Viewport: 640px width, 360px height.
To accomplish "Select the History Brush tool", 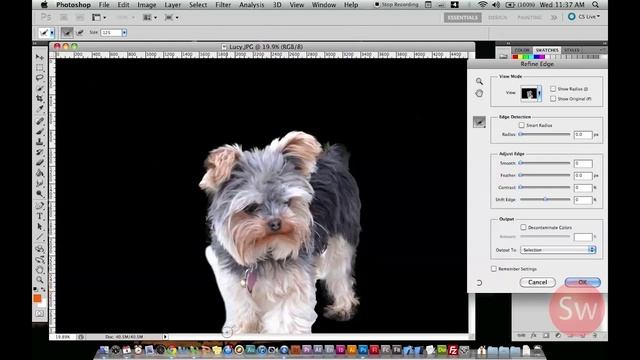I will click(40, 152).
